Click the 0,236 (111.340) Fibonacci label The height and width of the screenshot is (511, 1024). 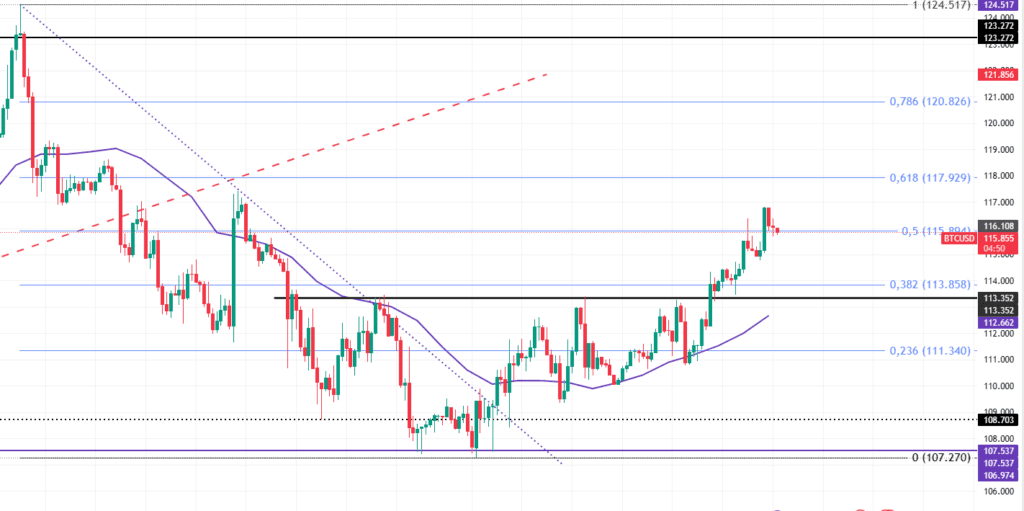[x=928, y=351]
